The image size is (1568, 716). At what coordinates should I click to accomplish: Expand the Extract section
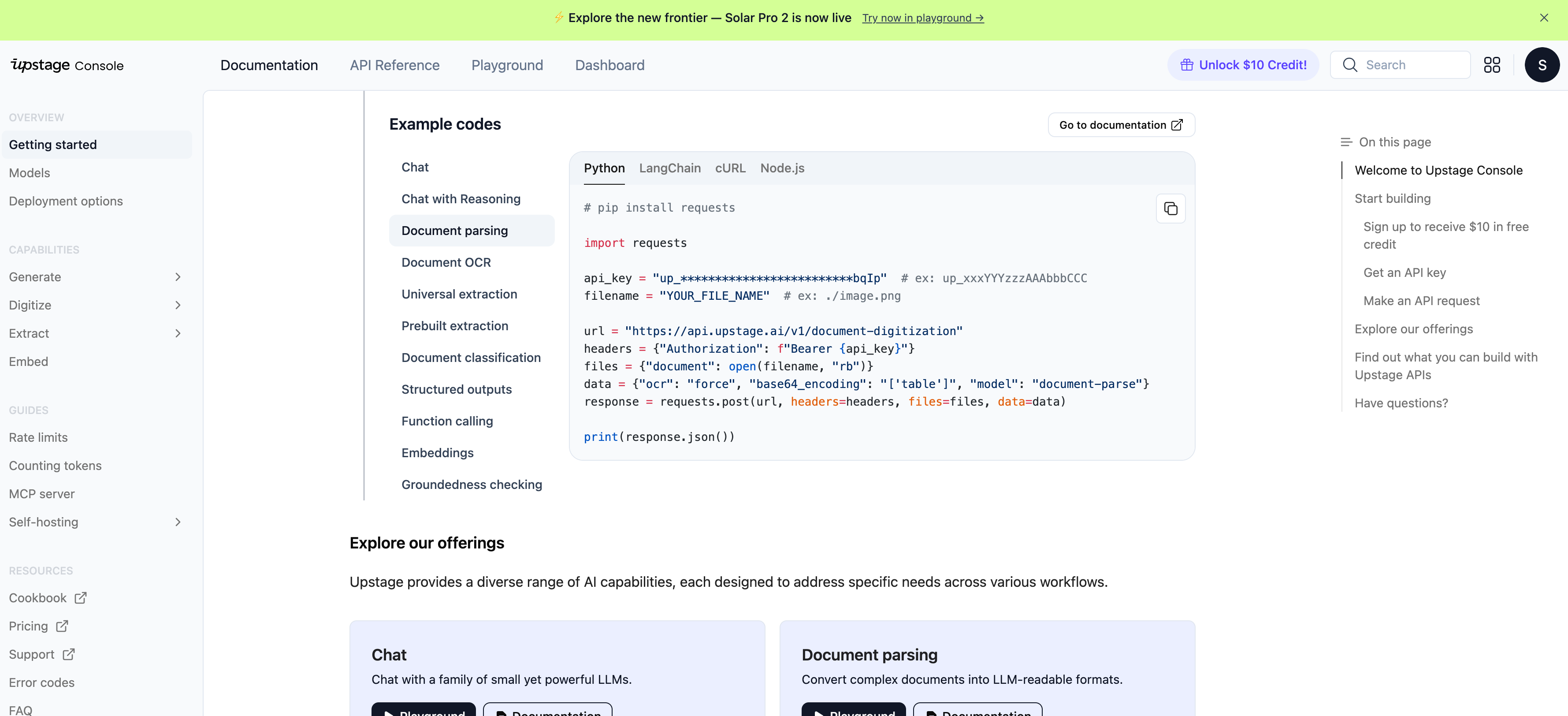(x=178, y=333)
